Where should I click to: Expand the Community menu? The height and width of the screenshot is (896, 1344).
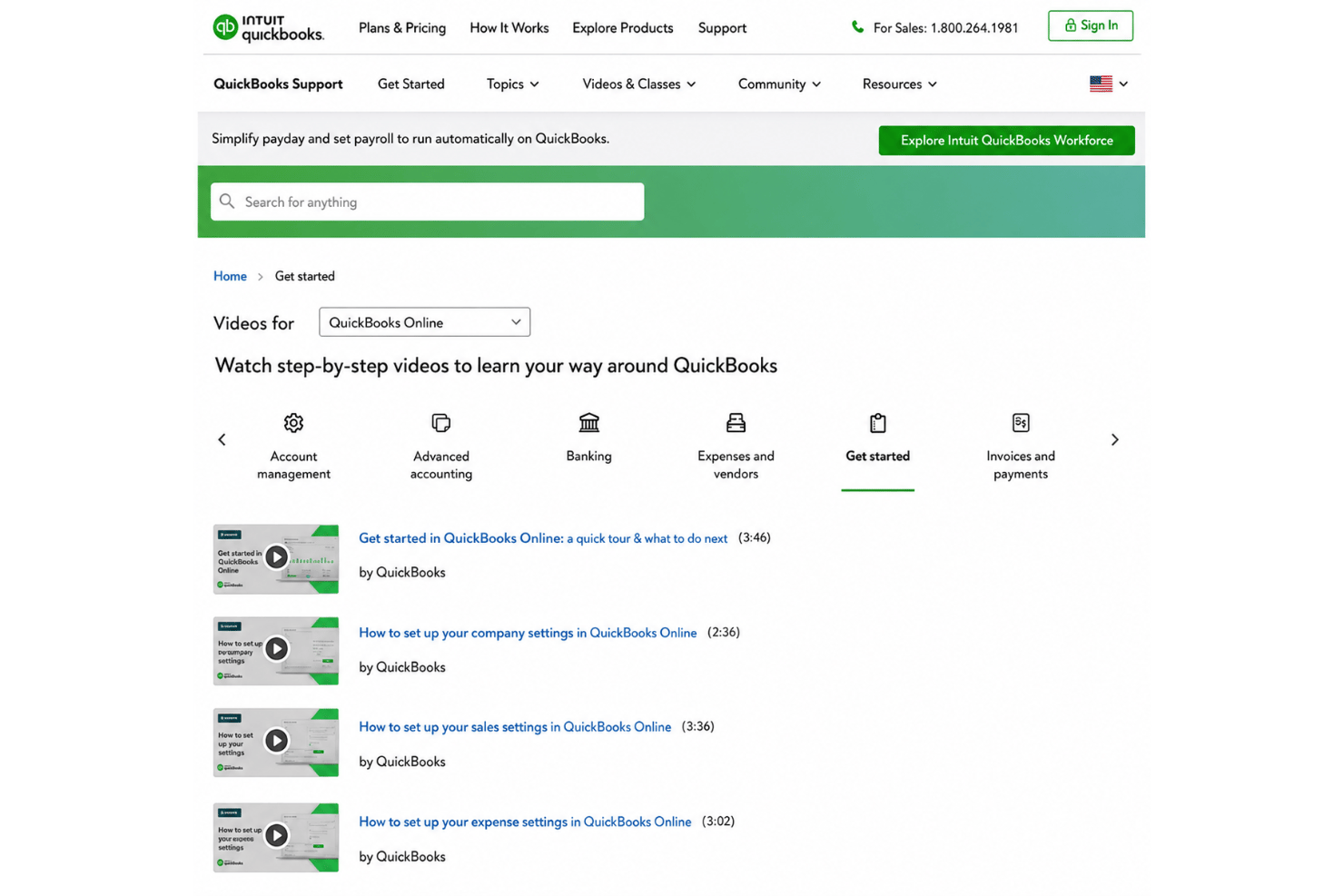(x=779, y=84)
